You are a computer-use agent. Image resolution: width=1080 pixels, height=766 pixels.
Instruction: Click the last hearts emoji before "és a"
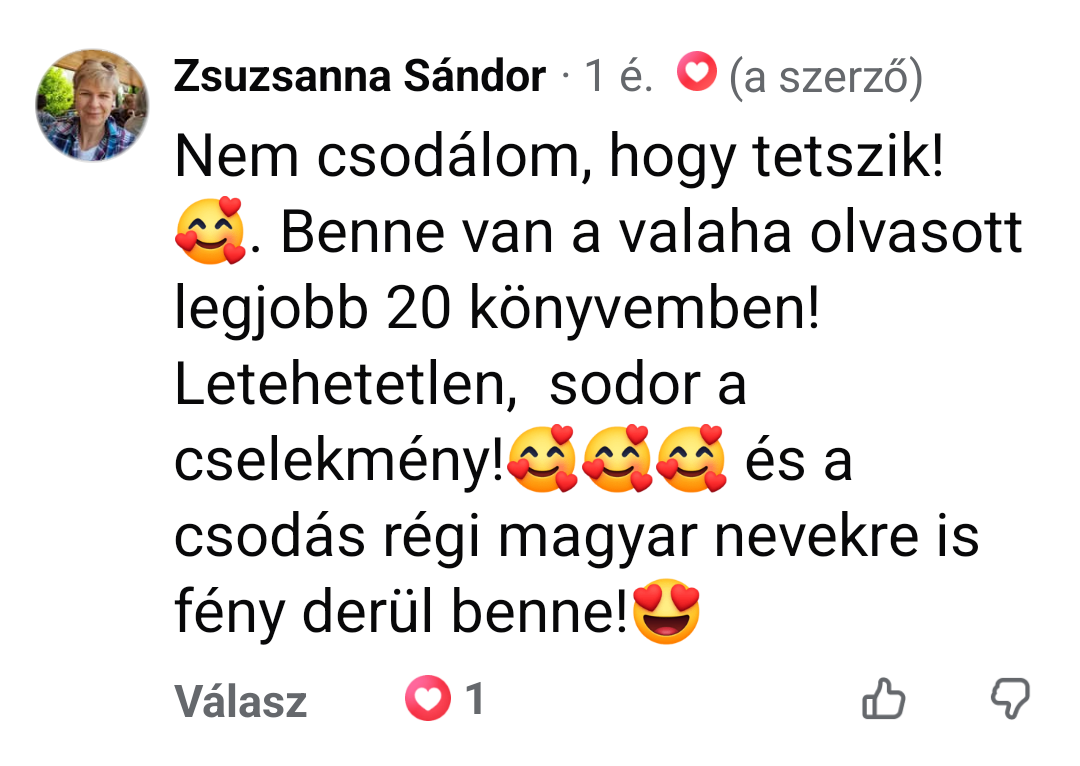[691, 459]
